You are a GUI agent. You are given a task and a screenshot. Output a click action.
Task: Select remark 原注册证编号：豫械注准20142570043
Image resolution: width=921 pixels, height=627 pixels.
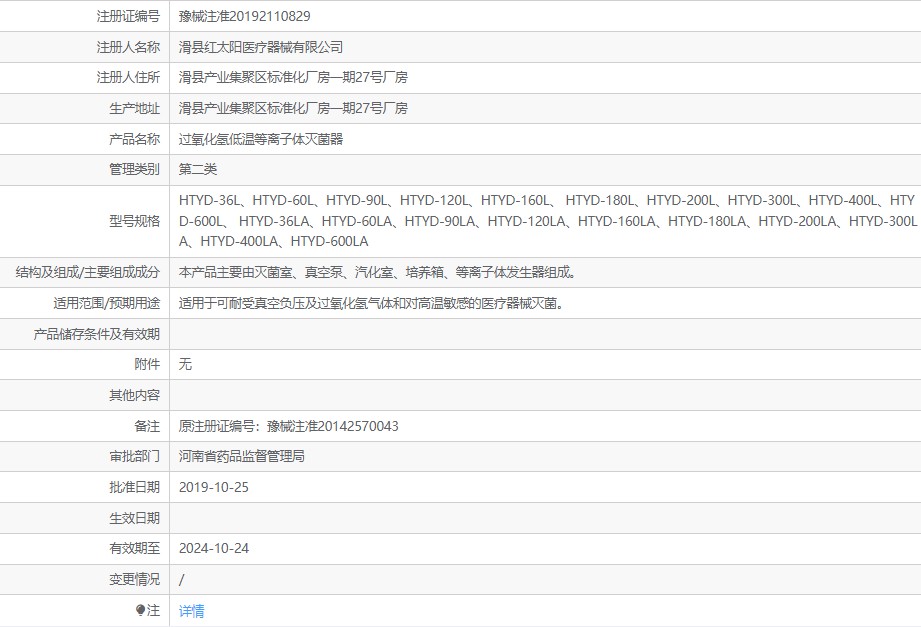[288, 426]
